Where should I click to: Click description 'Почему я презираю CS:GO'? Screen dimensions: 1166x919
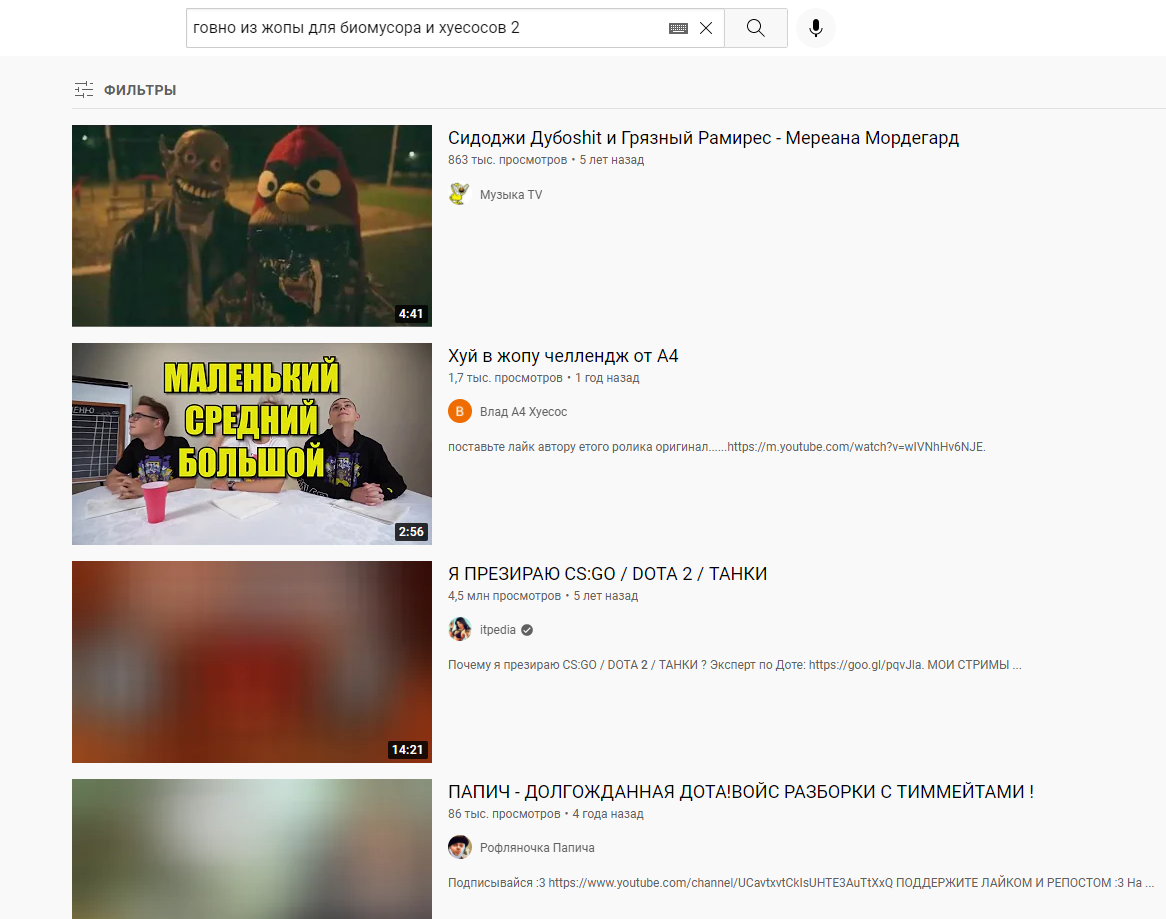(x=735, y=665)
